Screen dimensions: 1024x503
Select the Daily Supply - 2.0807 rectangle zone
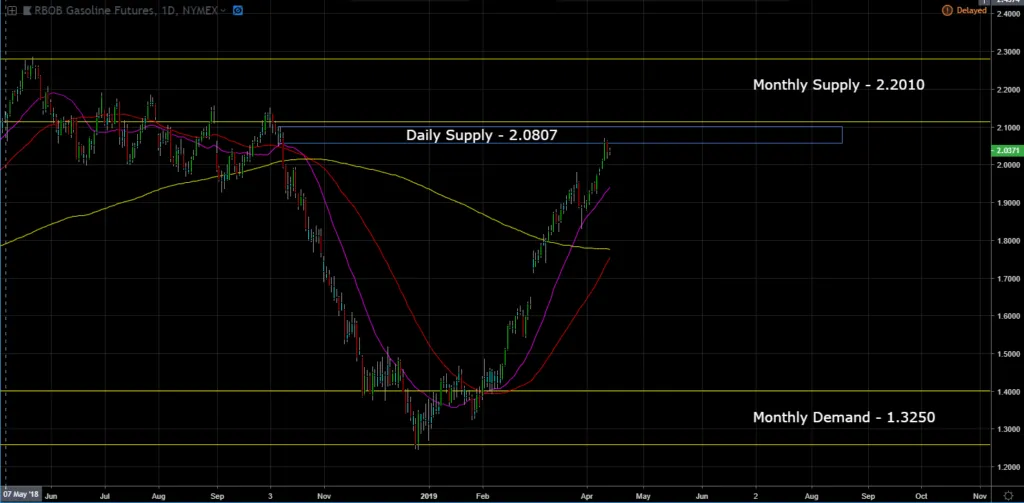pyautogui.click(x=700, y=135)
